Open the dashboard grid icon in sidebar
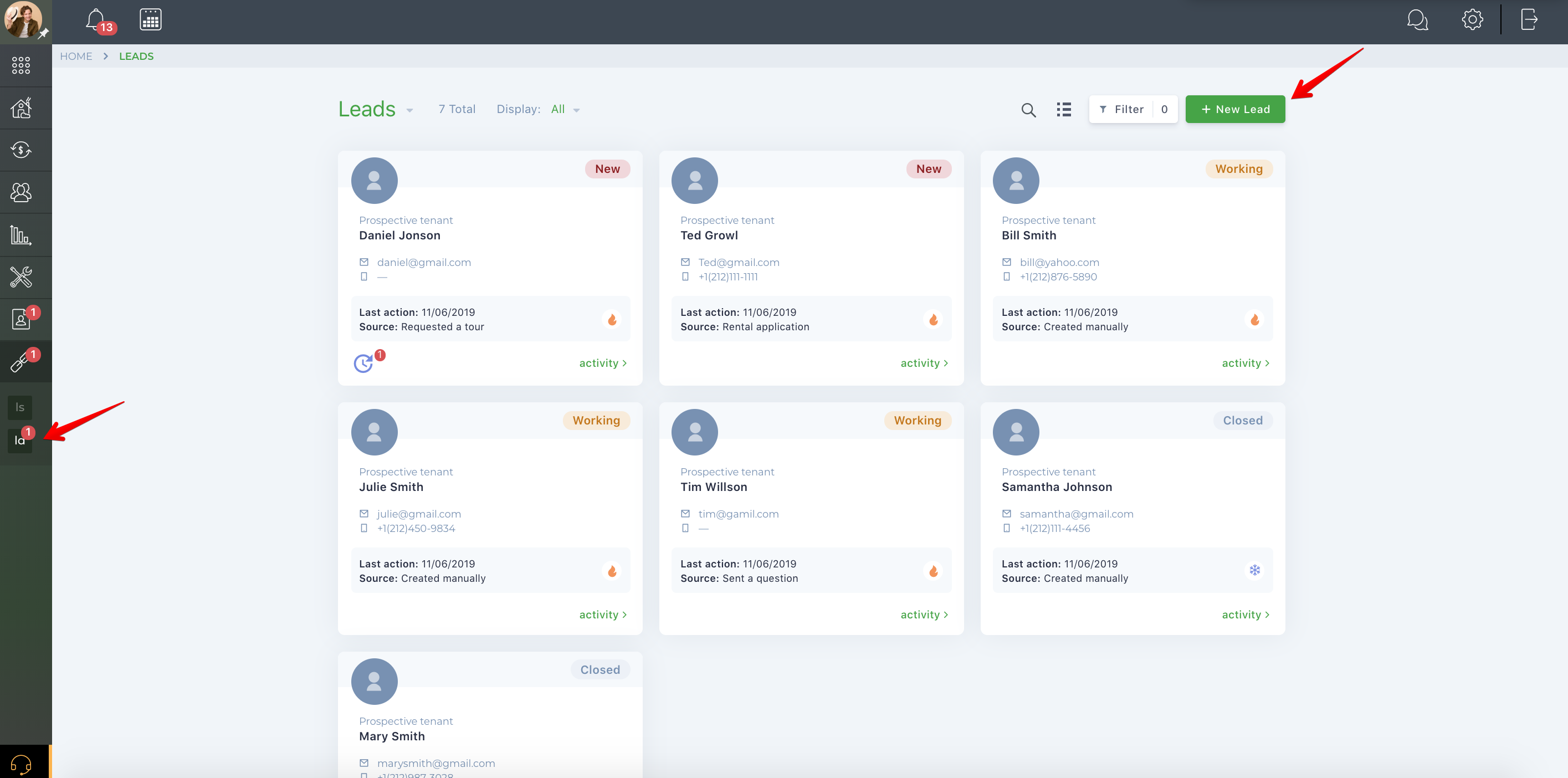Screen dimensions: 1568x778 [x=21, y=65]
